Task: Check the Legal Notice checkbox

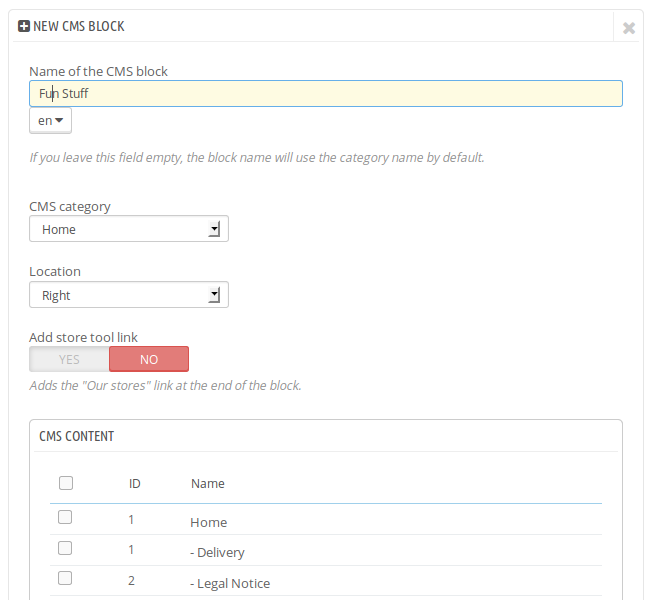Action: (x=65, y=578)
